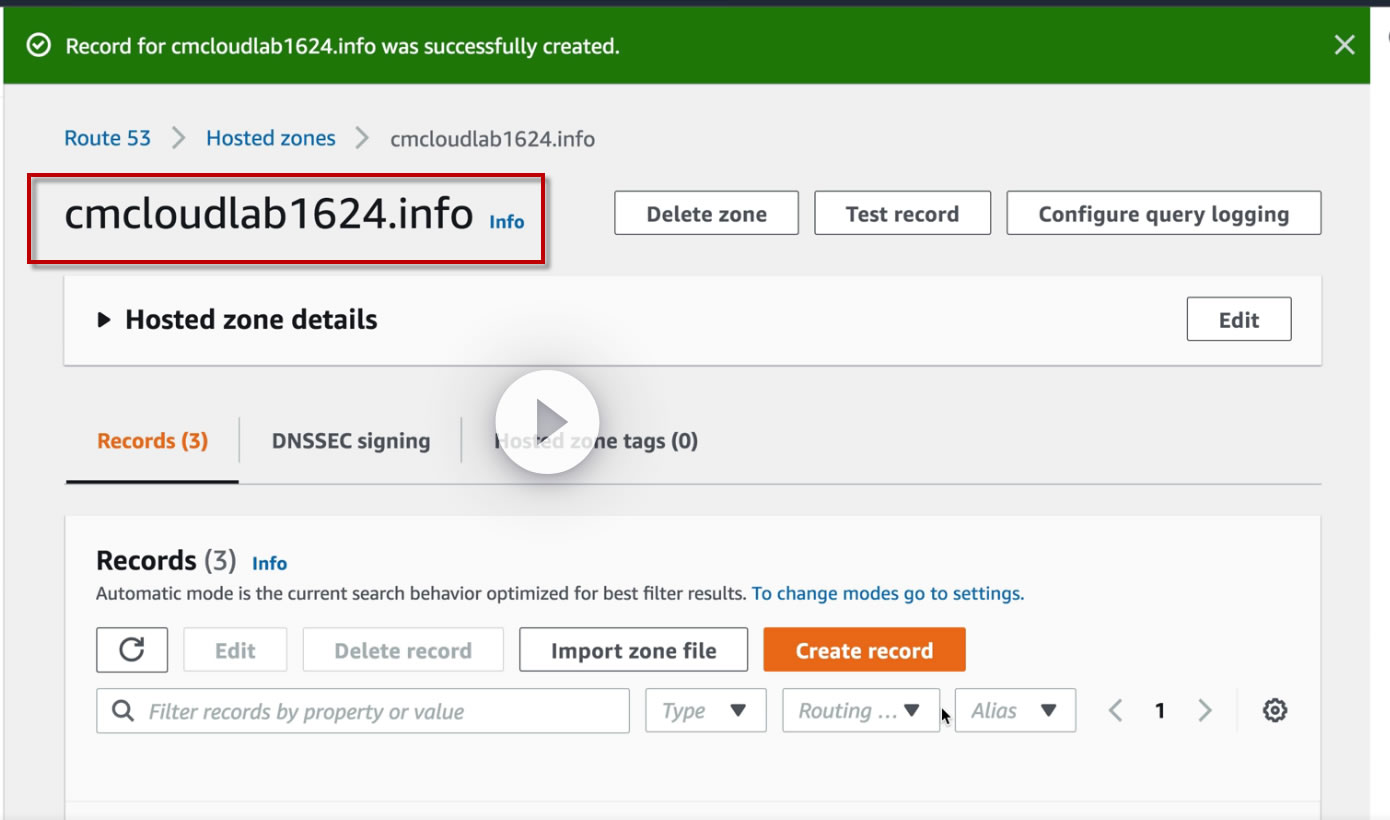The height and width of the screenshot is (820, 1390).
Task: Switch to the DNSSEC signing tab
Action: point(351,441)
